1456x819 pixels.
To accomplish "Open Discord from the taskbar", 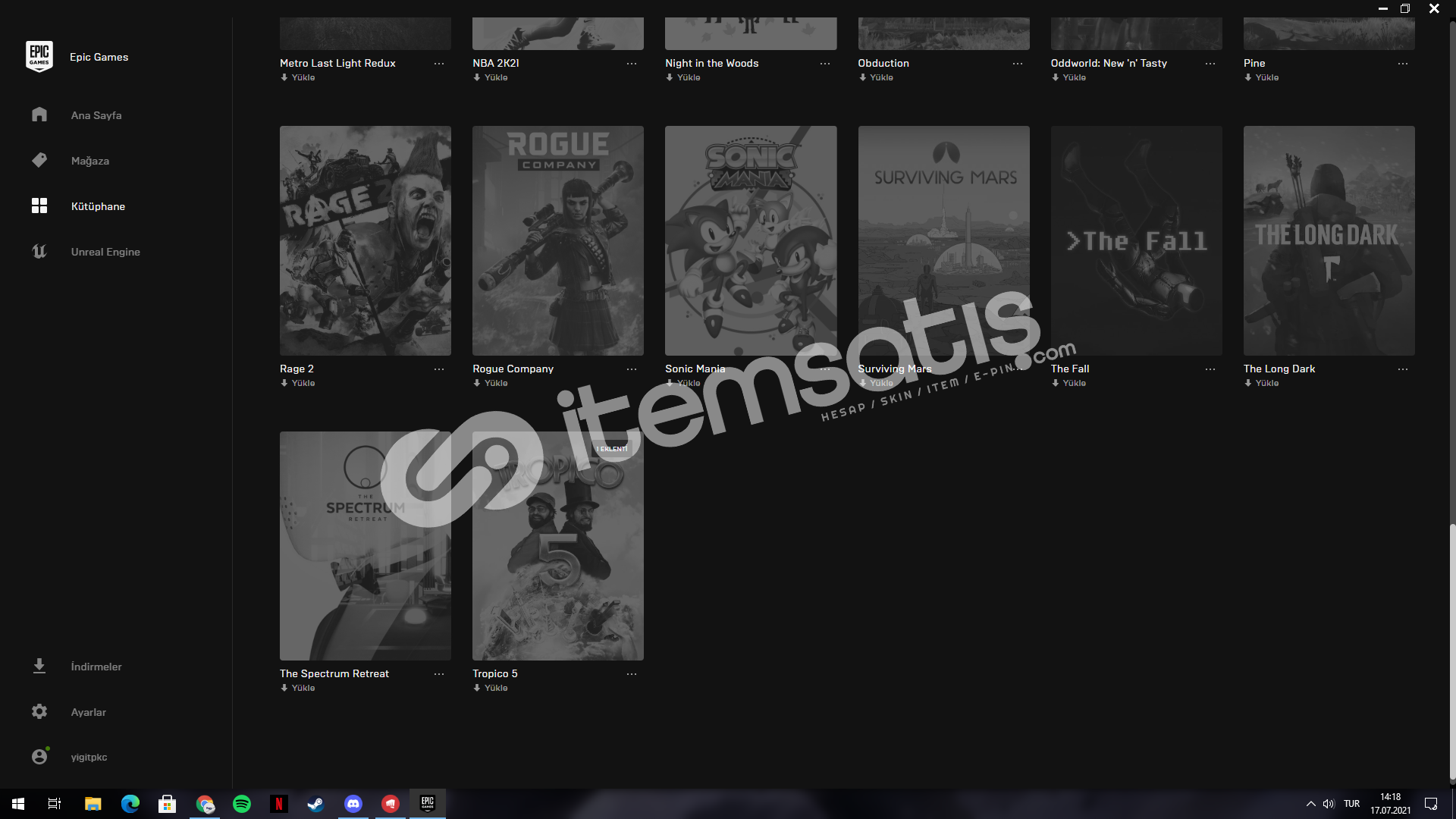I will 353,804.
